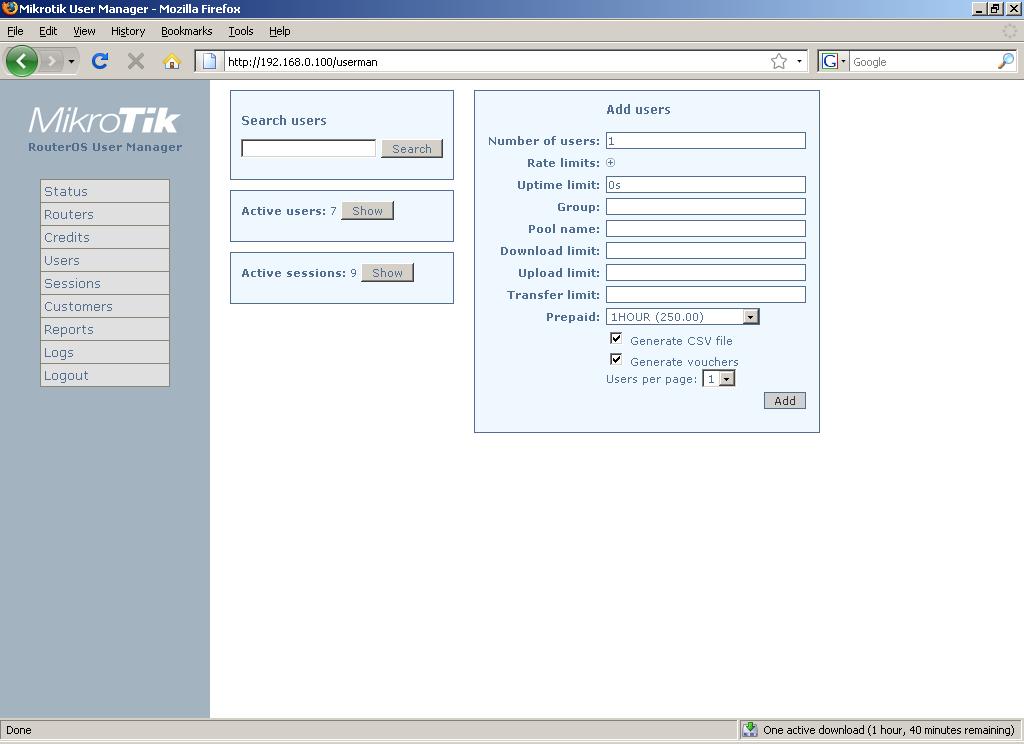Viewport: 1024px width, 744px height.
Task: Focus the Search users text field
Action: 309,148
